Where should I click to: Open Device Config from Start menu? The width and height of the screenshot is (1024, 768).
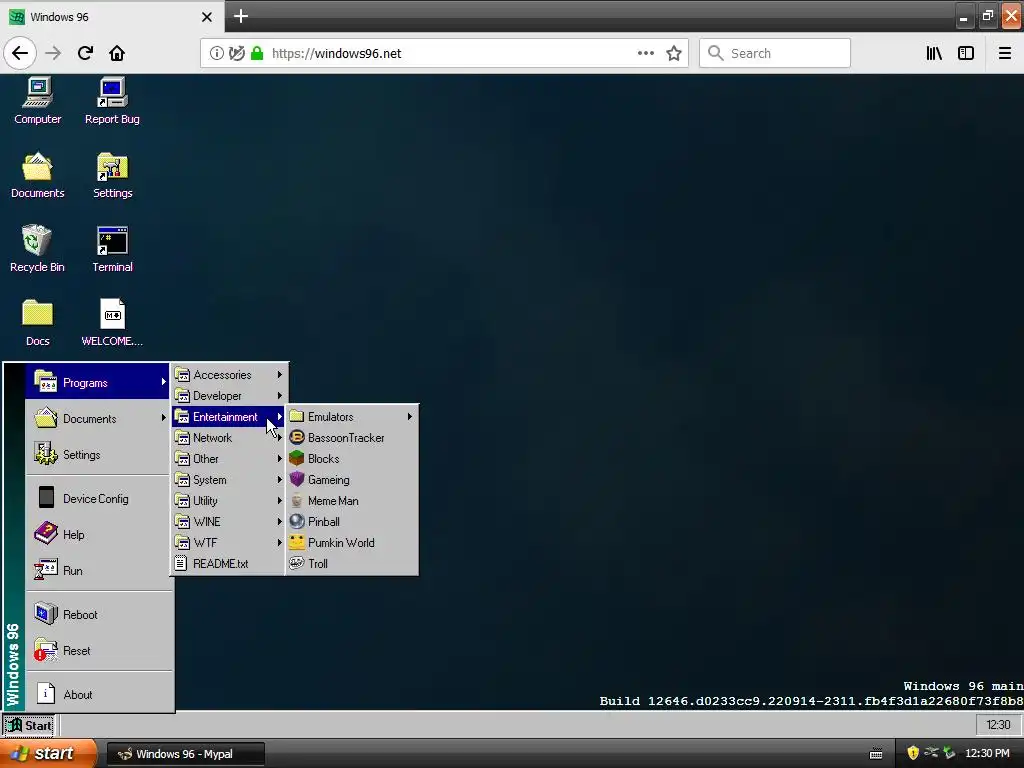(98, 498)
